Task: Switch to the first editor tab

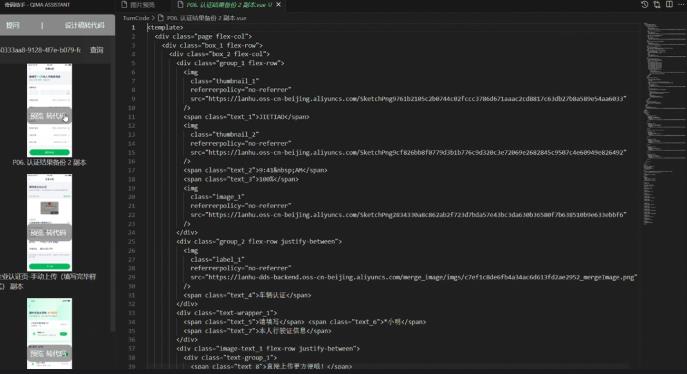Action: [138, 4]
